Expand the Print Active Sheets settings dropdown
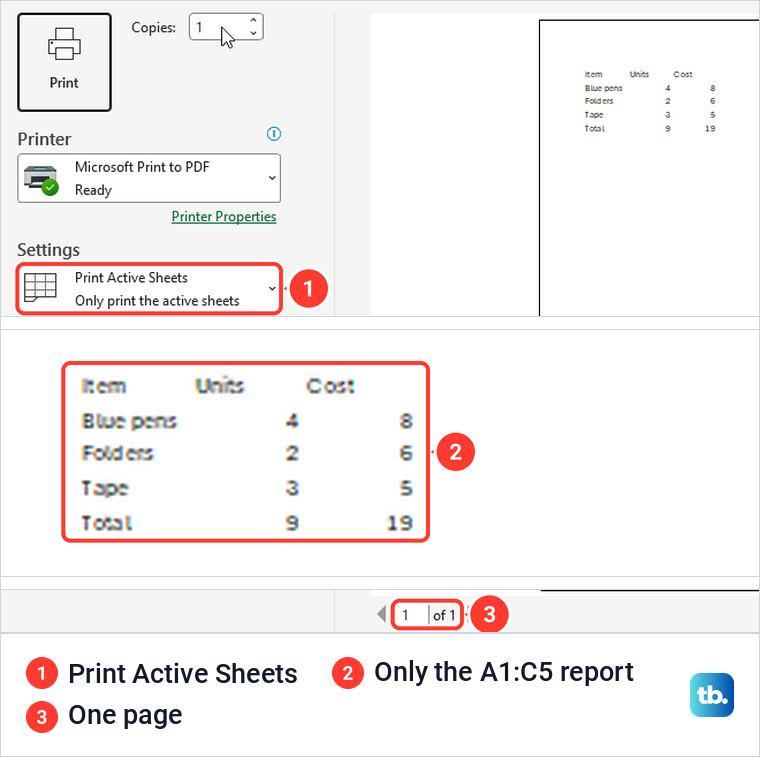The image size is (760, 757). tap(149, 289)
